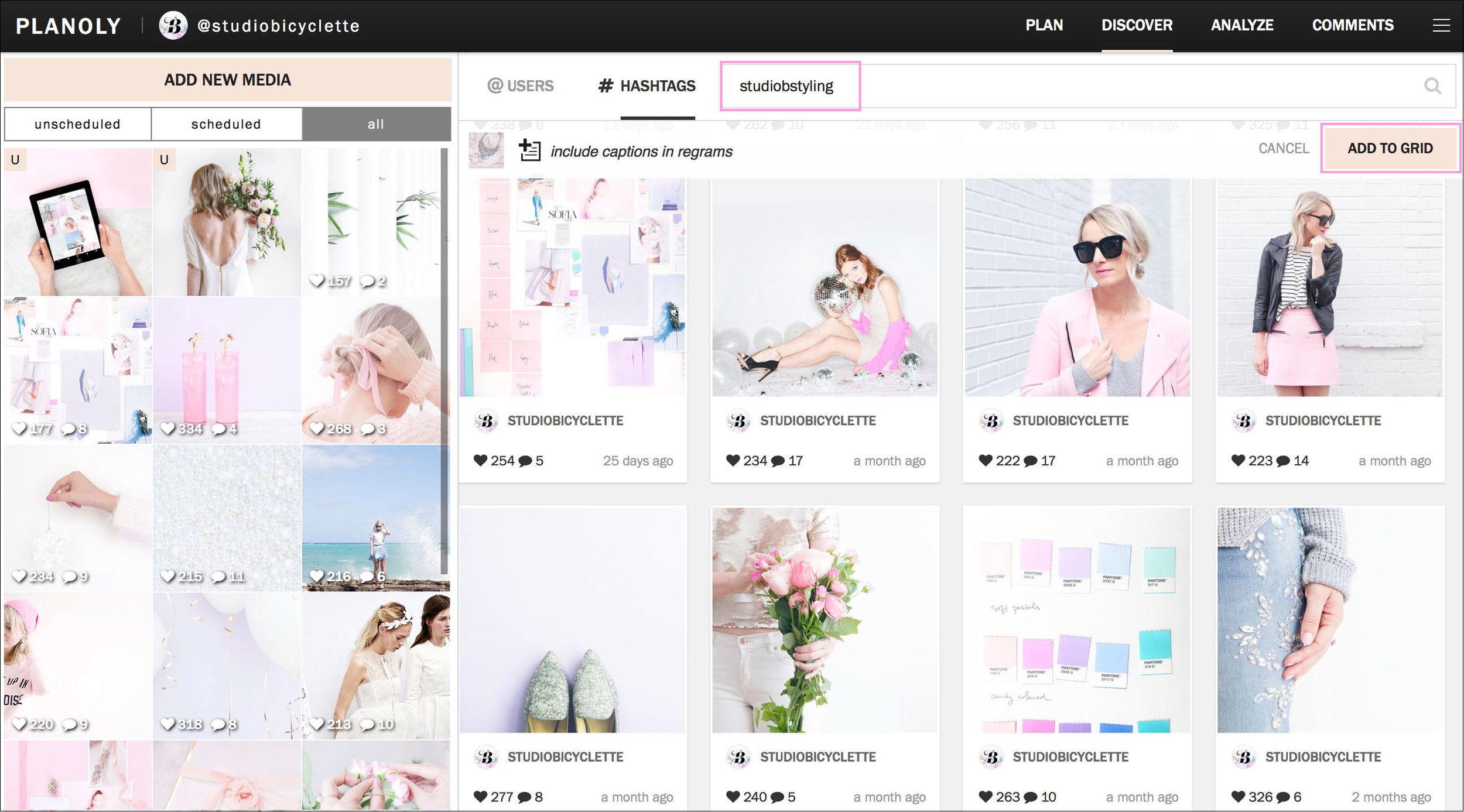Viewport: 1464px width, 812px height.
Task: Click 'include captions in regrams' text
Action: 641,151
